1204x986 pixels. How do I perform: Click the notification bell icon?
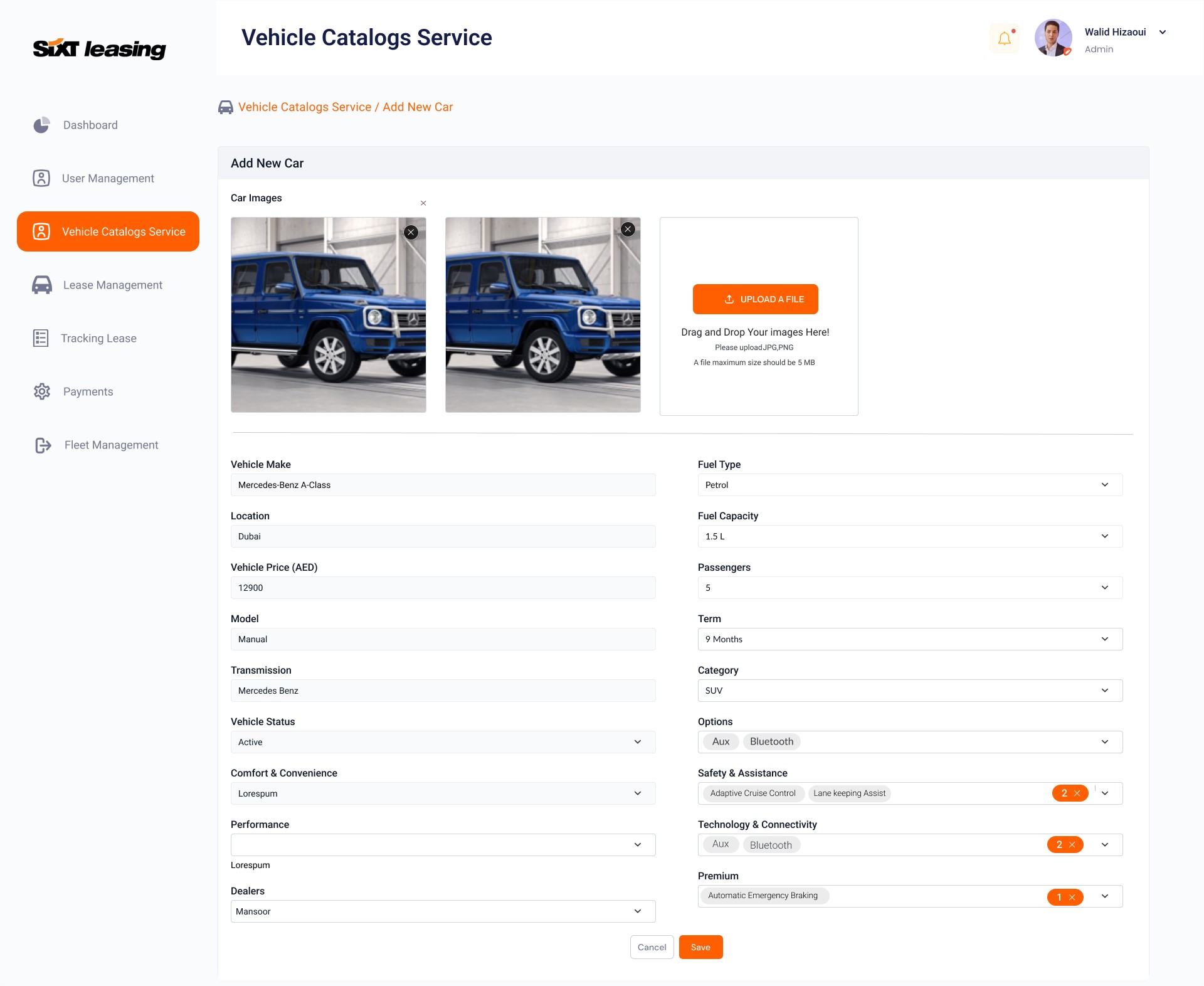tap(1005, 39)
